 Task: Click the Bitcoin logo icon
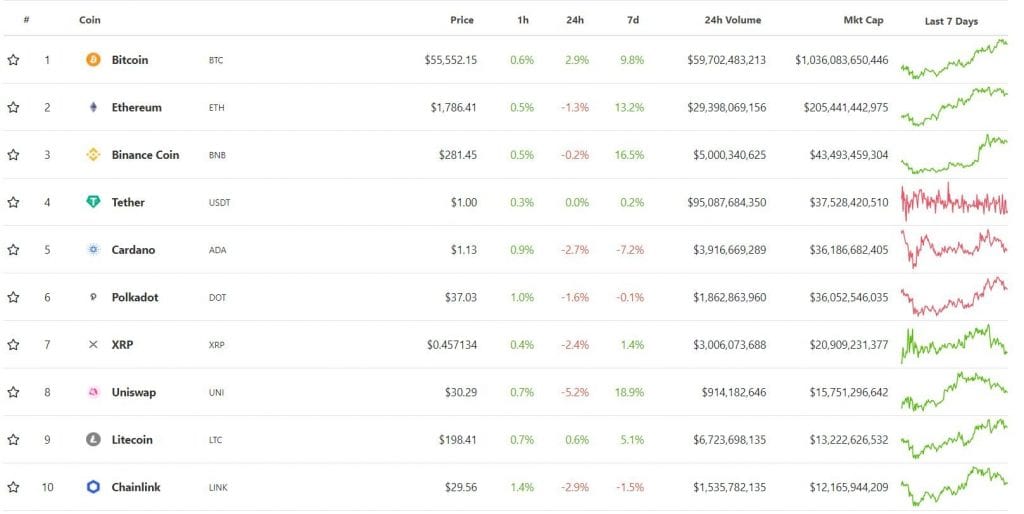93,60
